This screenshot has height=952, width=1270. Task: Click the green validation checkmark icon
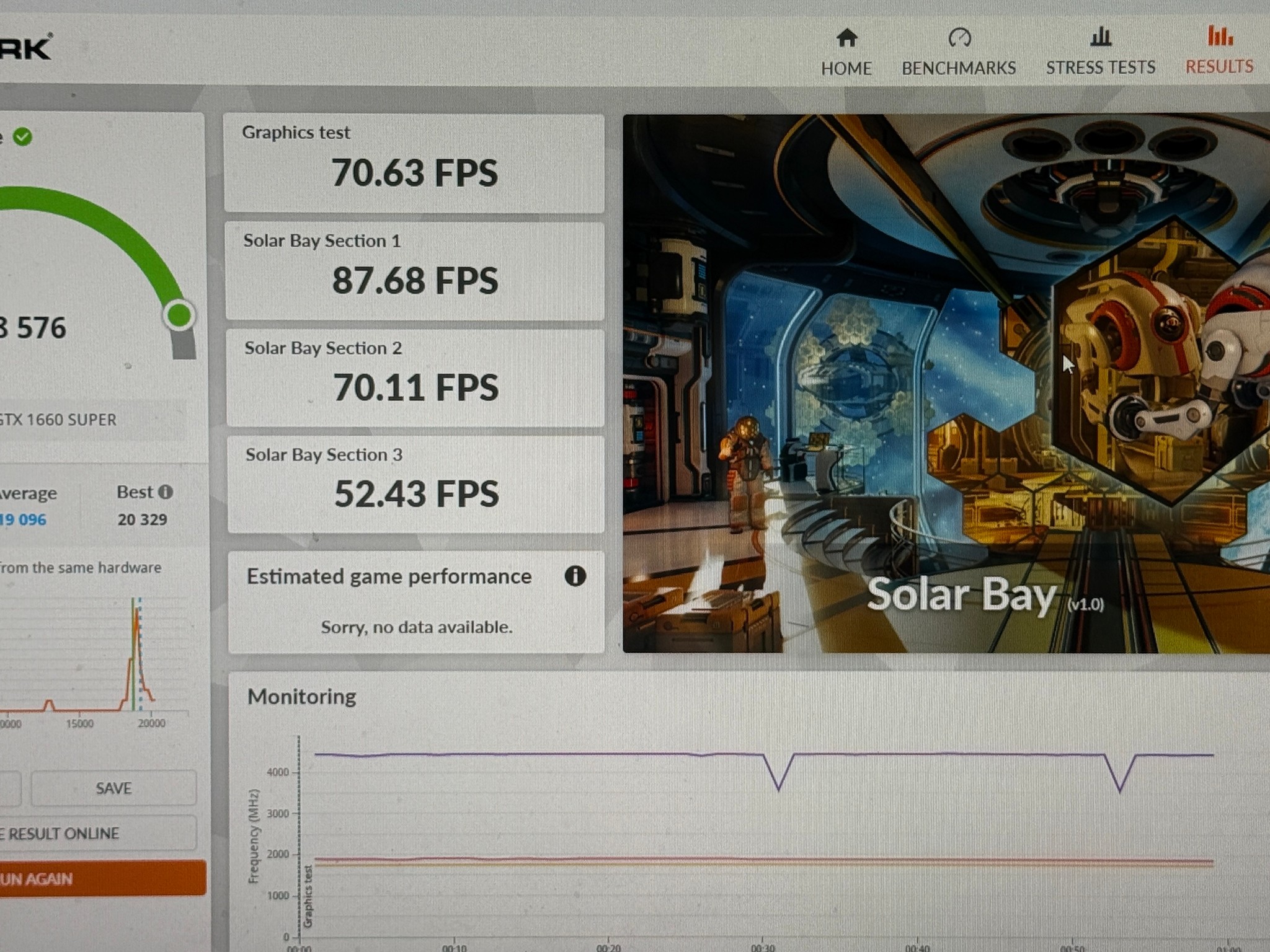(x=22, y=136)
